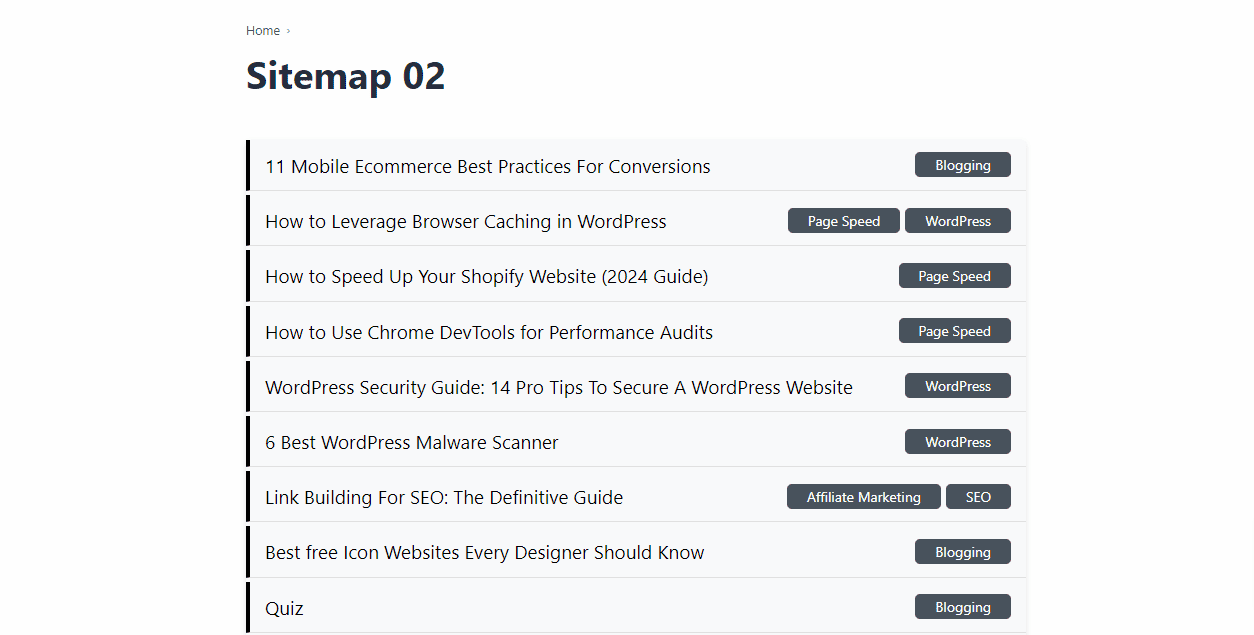Click the Page Speed tag on the caching row
This screenshot has height=635, width=1254.
coord(843,220)
